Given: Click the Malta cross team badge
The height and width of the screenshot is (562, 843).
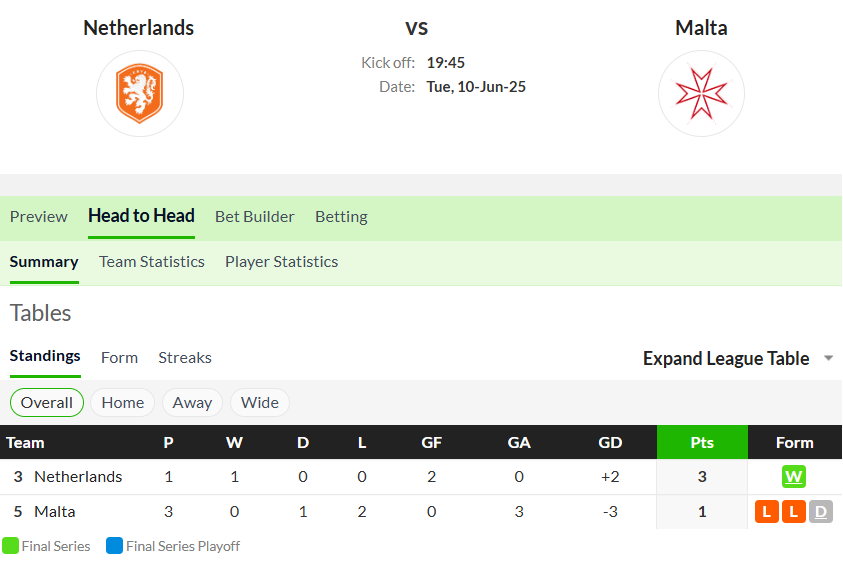Looking at the screenshot, I should click(701, 94).
